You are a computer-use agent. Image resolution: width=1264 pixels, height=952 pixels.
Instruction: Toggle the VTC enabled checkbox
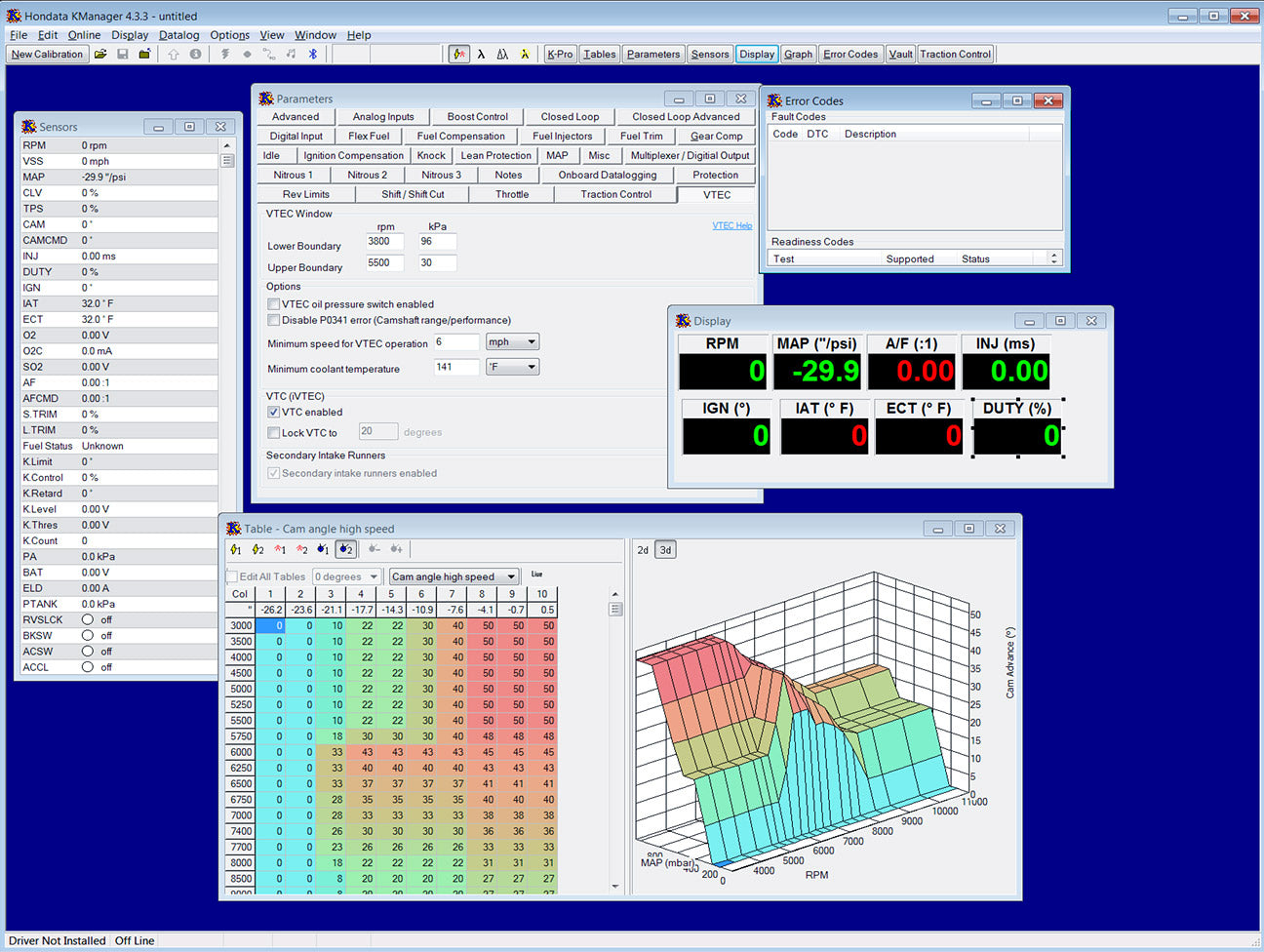click(274, 413)
